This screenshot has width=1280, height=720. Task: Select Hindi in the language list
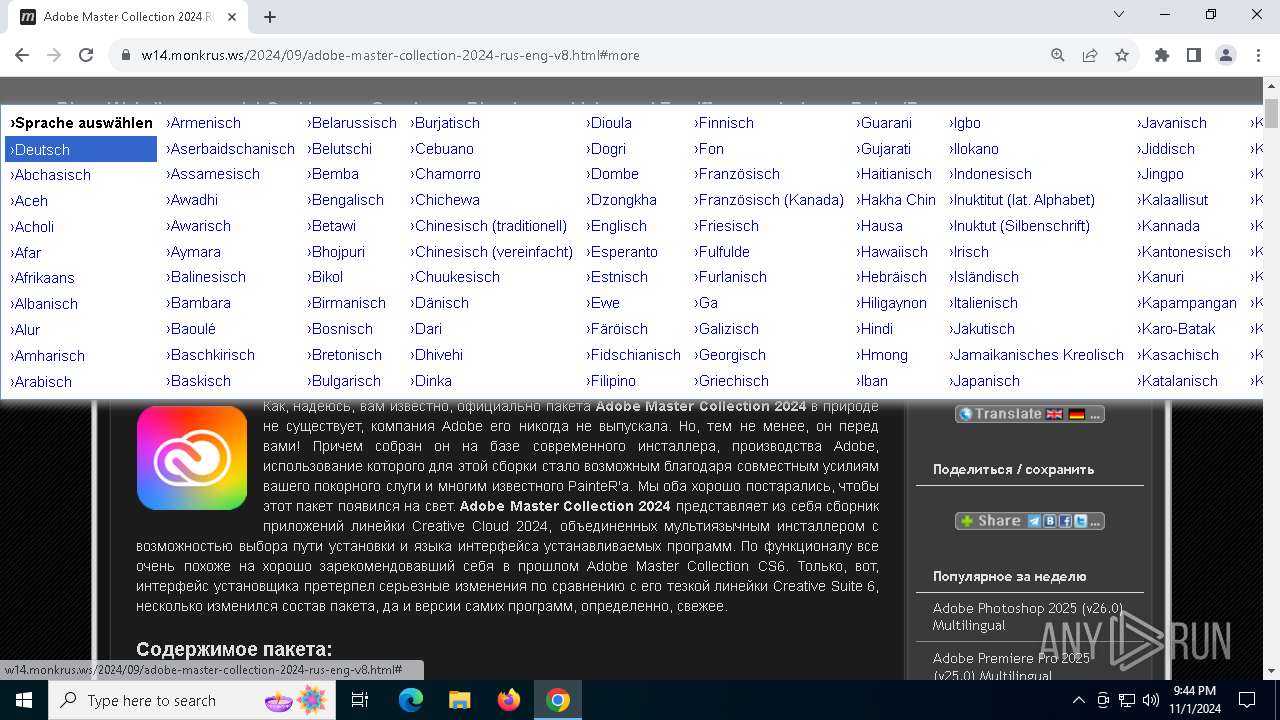875,329
